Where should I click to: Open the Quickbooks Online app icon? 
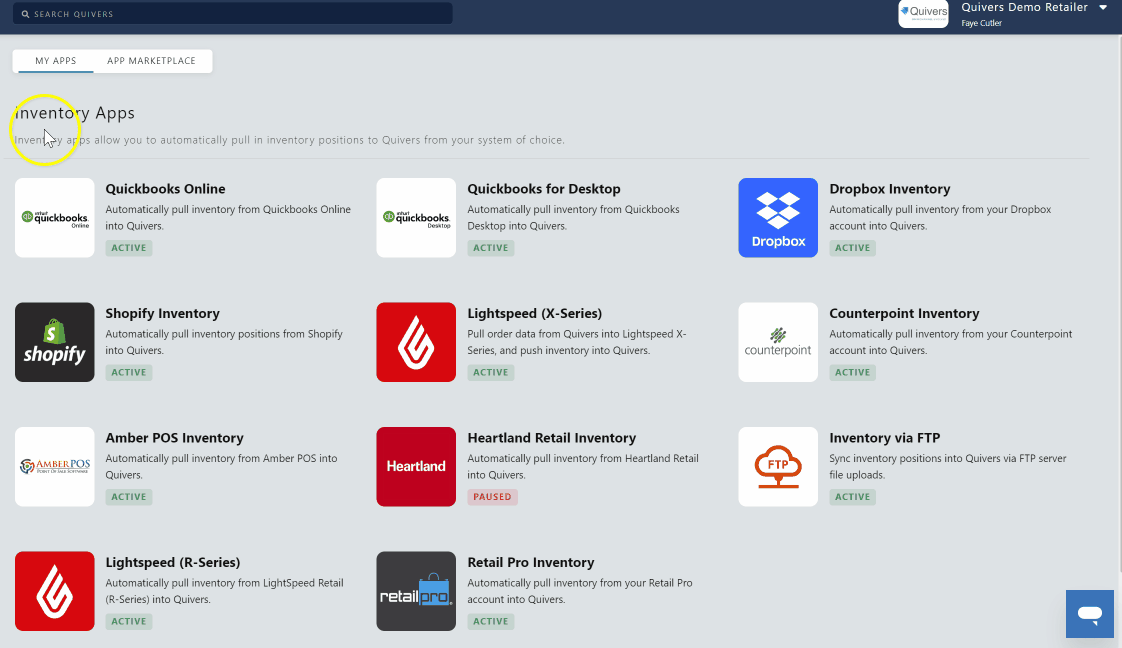[x=54, y=217]
